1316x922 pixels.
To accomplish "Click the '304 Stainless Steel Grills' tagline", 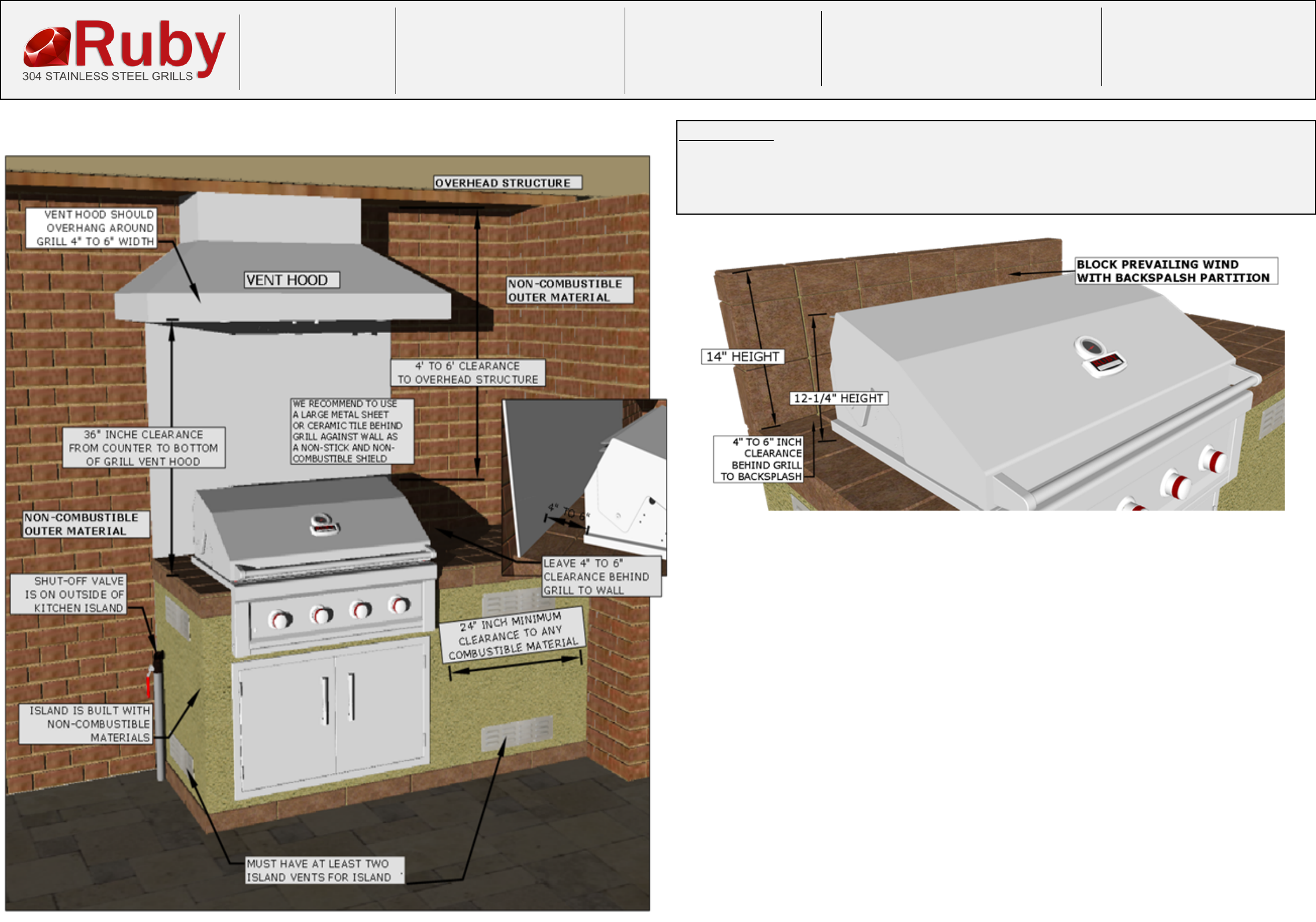I will click(x=107, y=77).
